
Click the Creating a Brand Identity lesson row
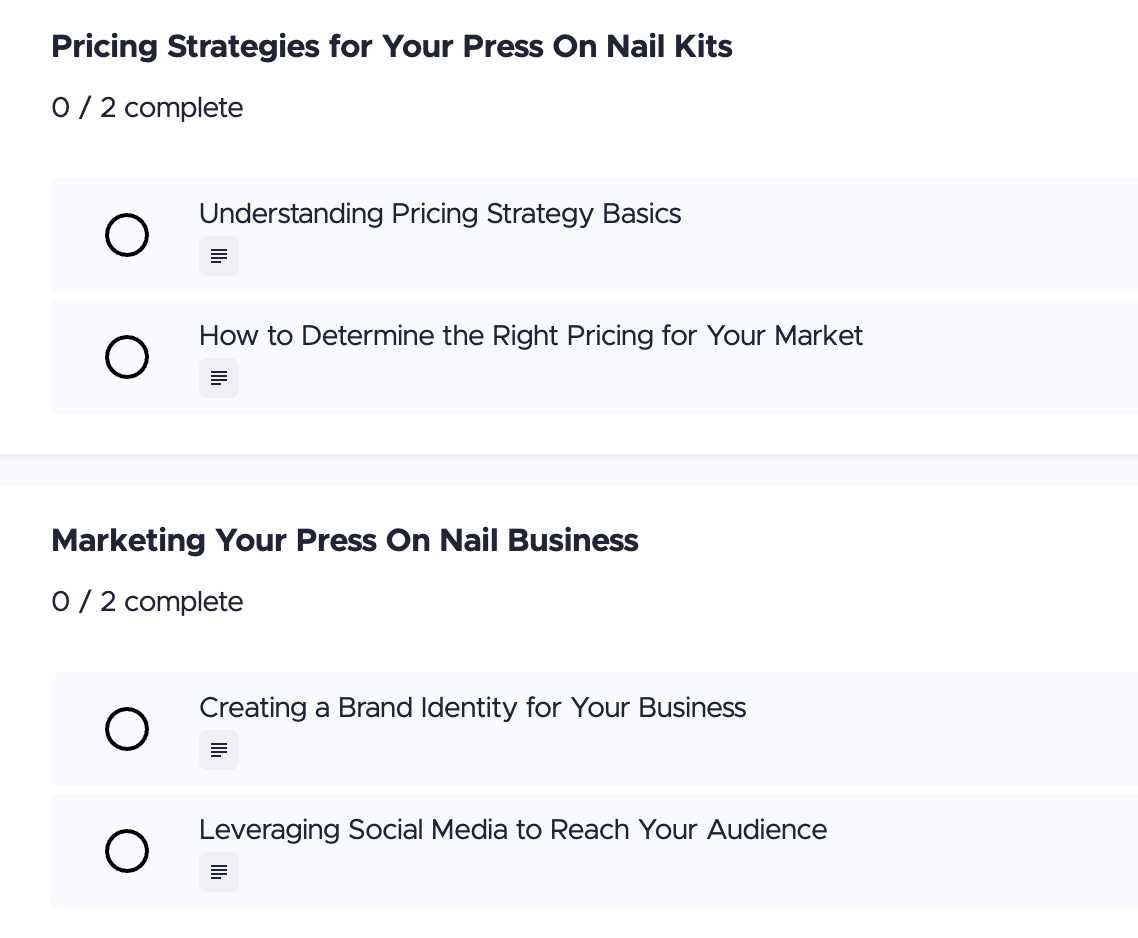[472, 708]
